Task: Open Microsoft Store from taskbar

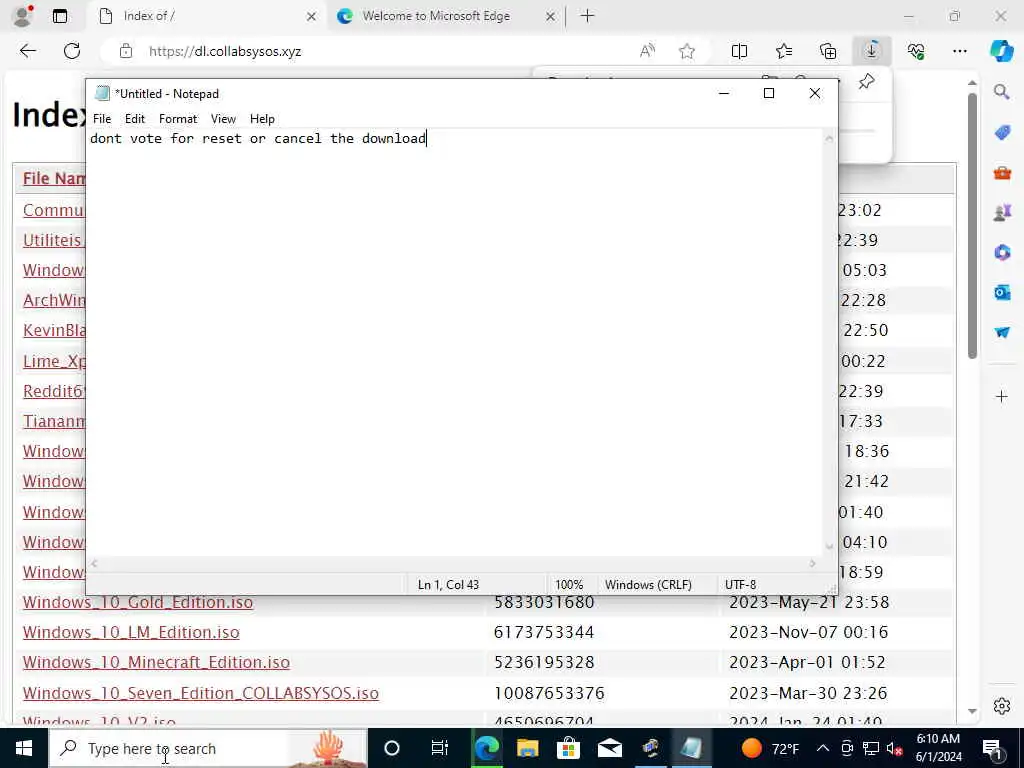Action: 569,748
